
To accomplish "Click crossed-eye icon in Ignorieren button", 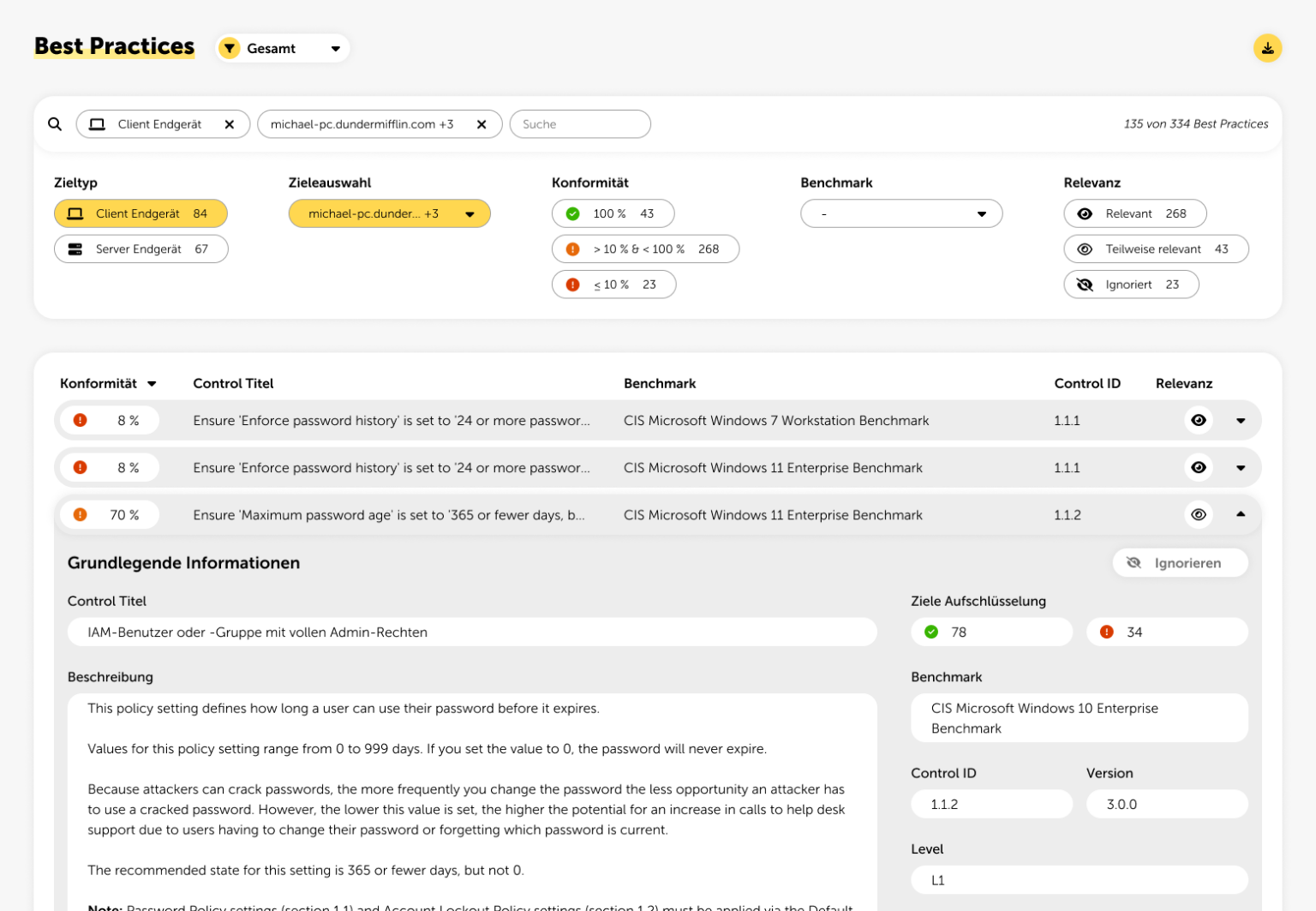I will pyautogui.click(x=1134, y=563).
